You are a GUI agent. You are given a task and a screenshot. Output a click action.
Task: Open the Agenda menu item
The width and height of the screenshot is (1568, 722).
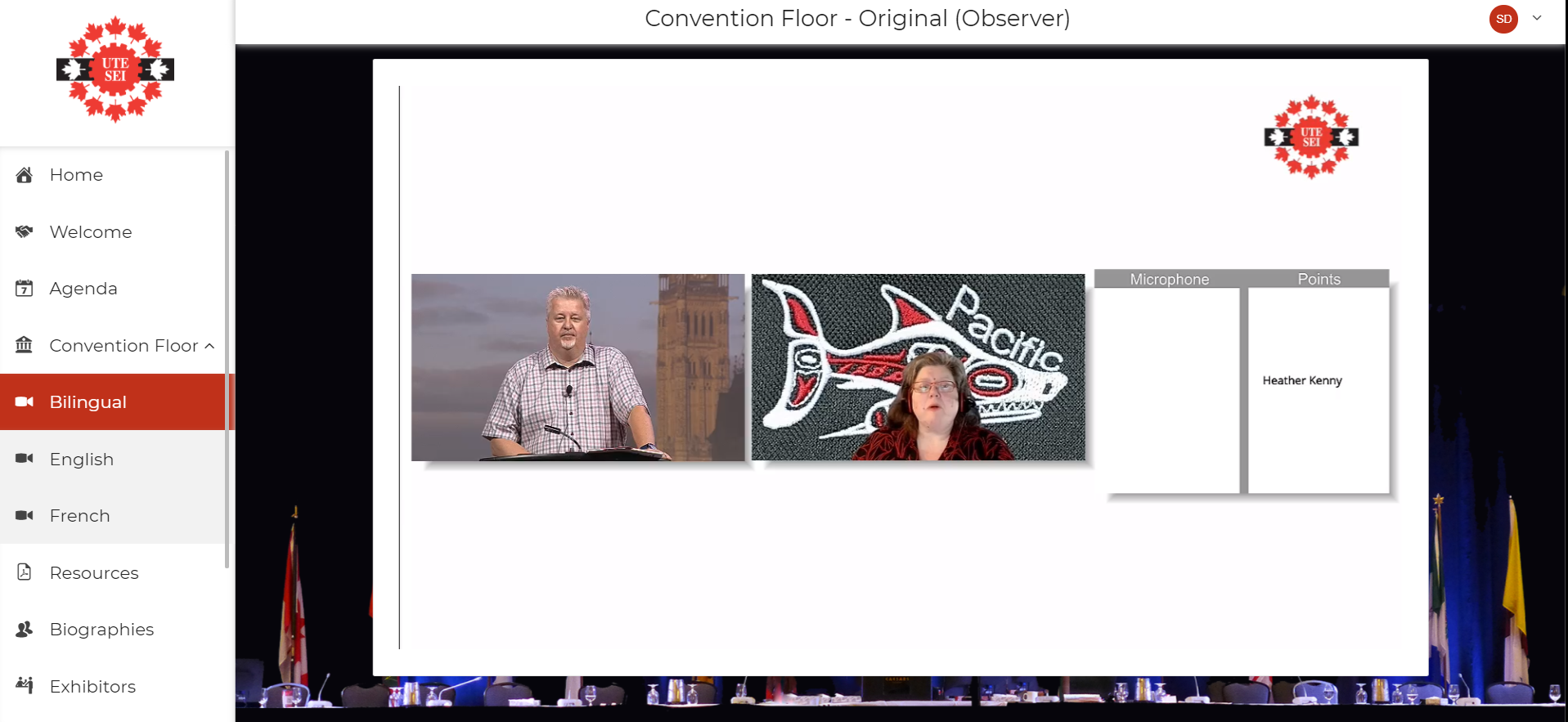[x=83, y=289]
